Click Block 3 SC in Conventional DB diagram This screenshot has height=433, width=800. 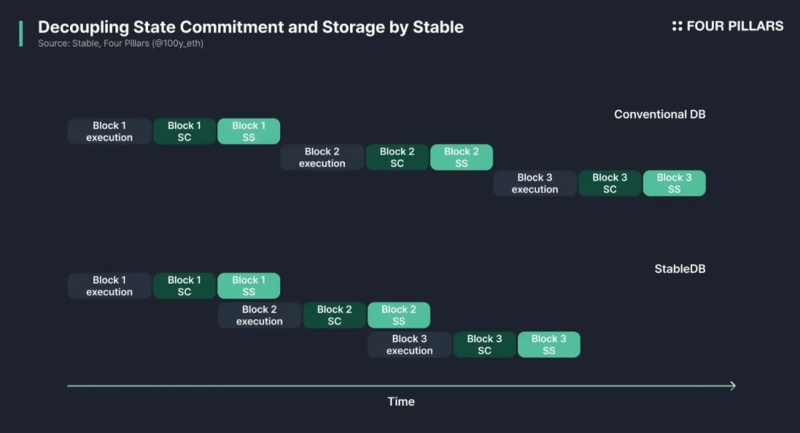click(609, 183)
